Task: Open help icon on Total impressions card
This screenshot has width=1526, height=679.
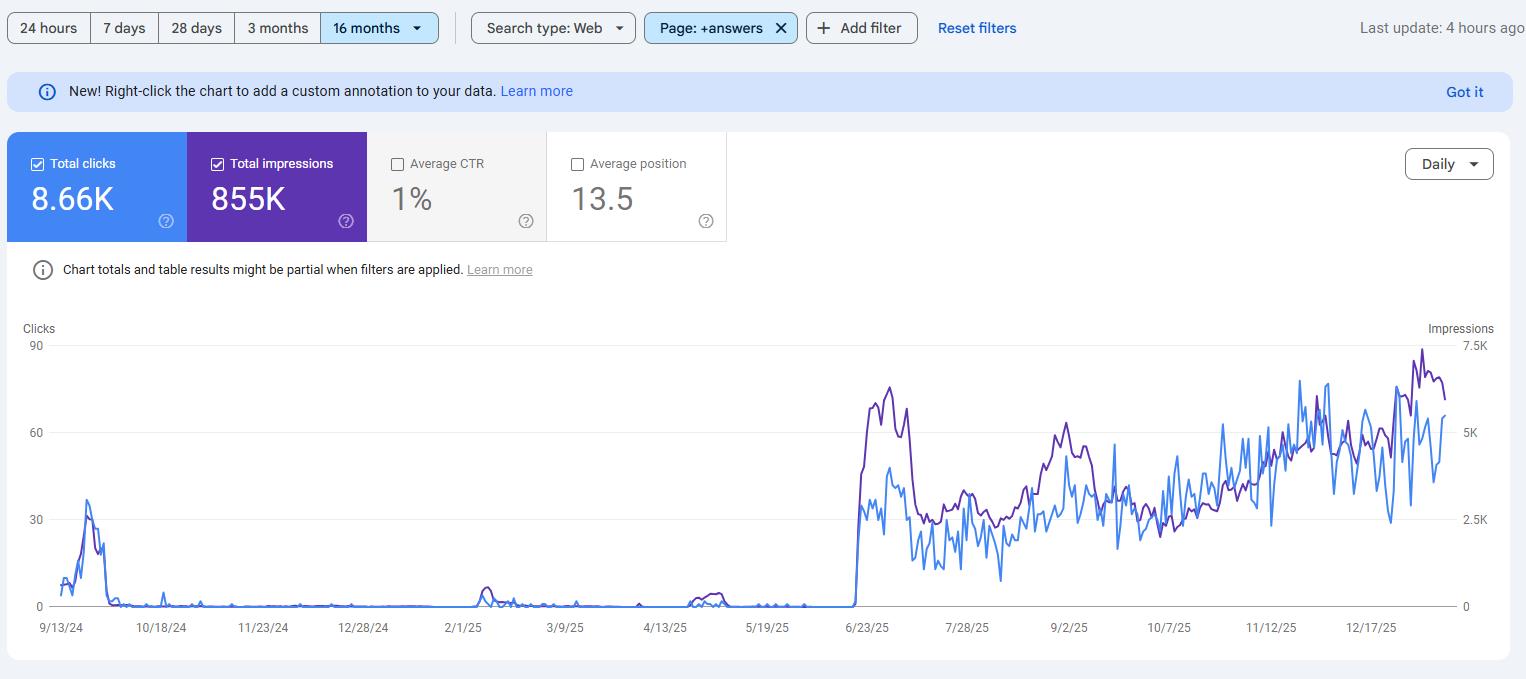Action: pos(346,221)
